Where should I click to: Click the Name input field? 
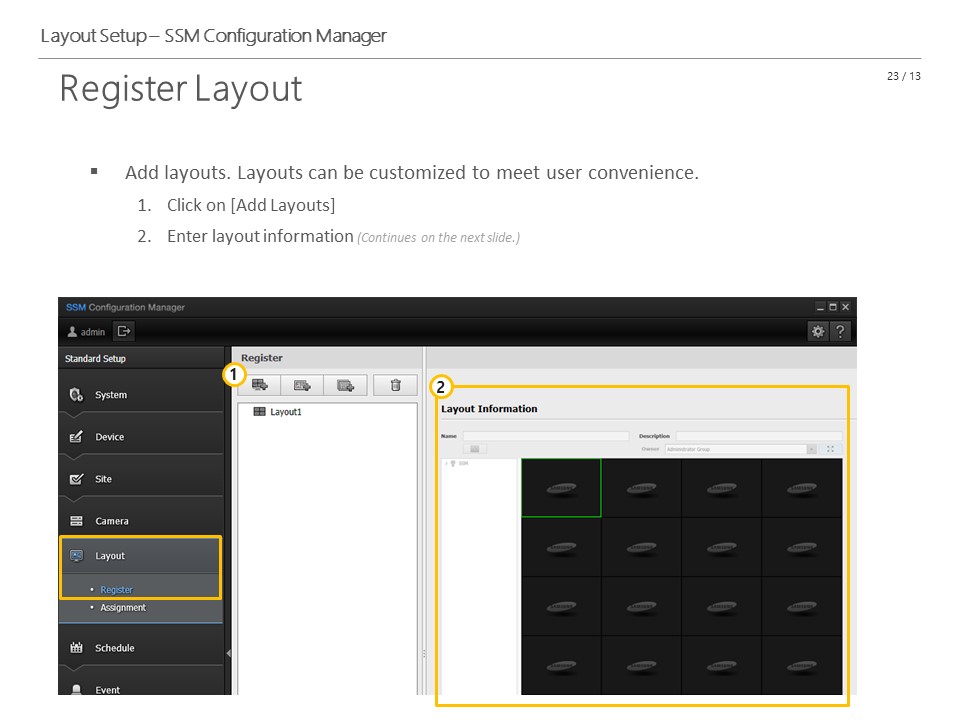pos(546,436)
